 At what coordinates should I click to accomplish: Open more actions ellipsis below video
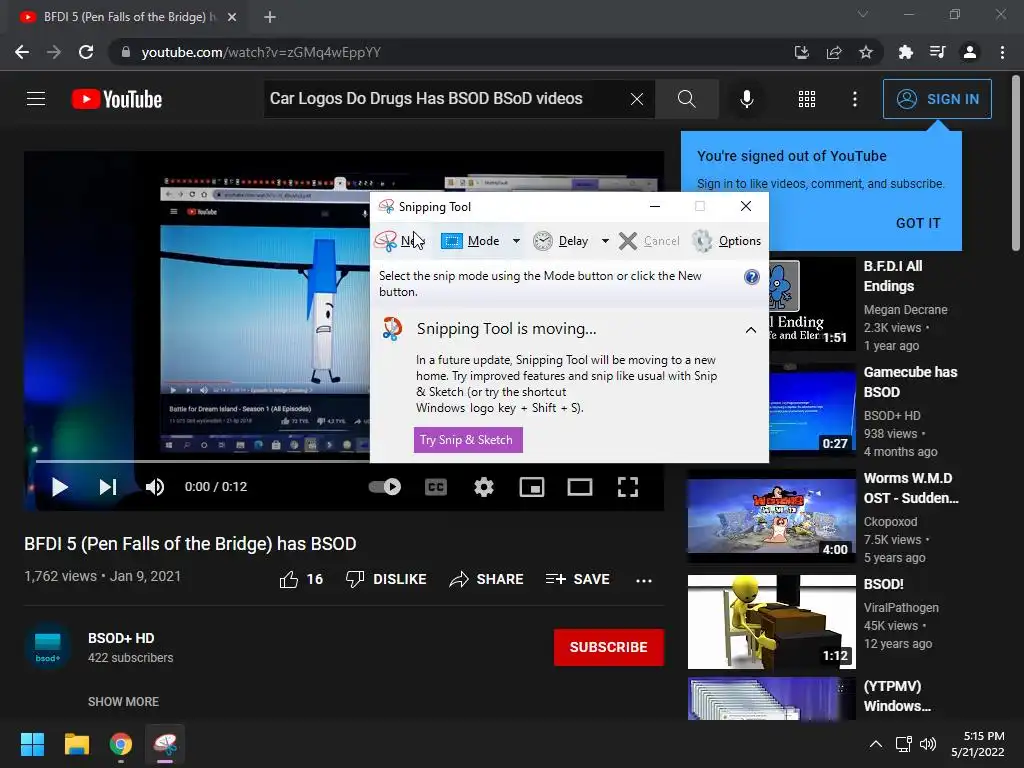click(644, 580)
